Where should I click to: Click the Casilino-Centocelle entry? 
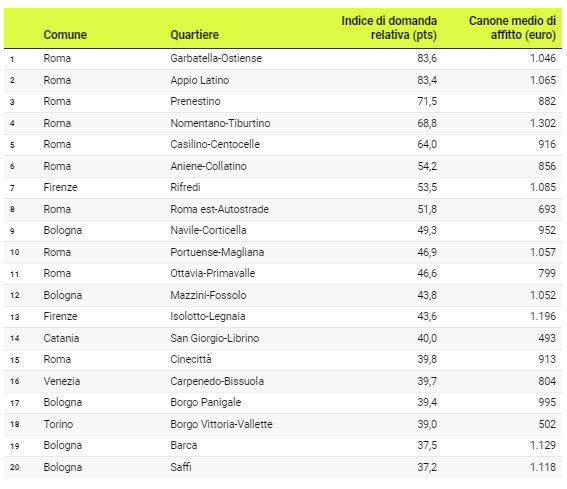tap(215, 144)
